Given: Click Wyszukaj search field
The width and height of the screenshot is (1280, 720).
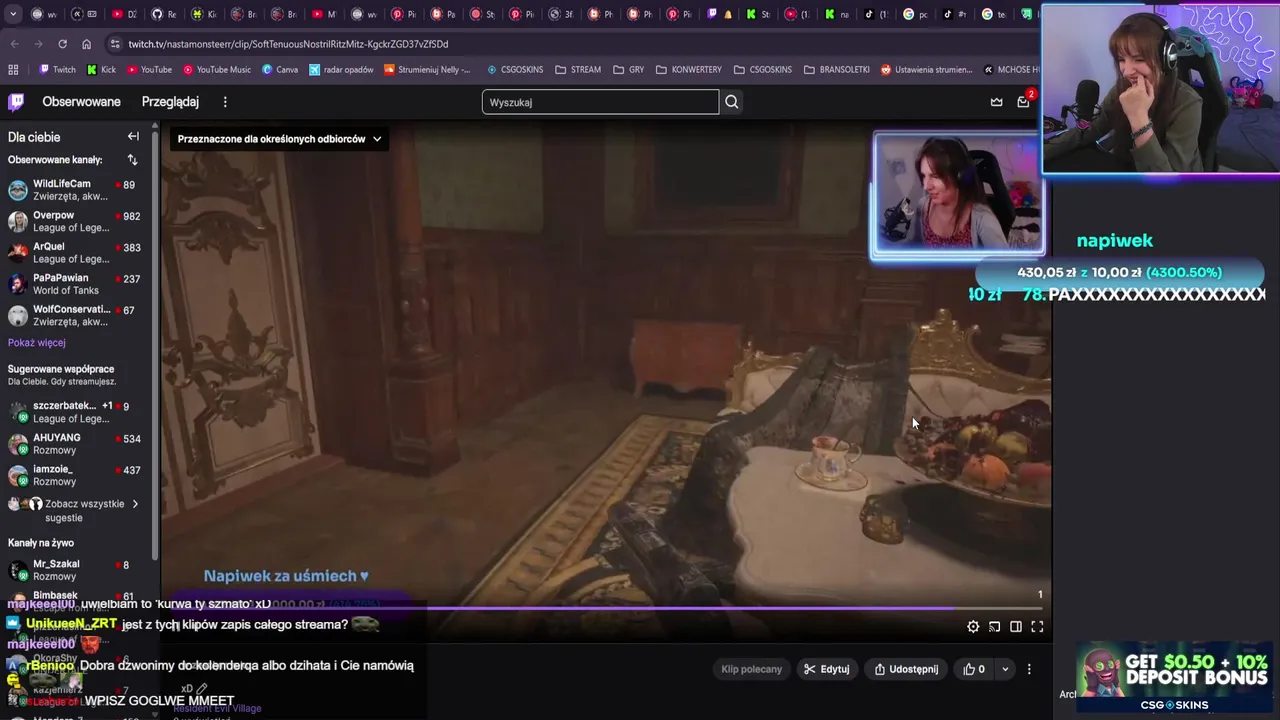Looking at the screenshot, I should coord(600,102).
